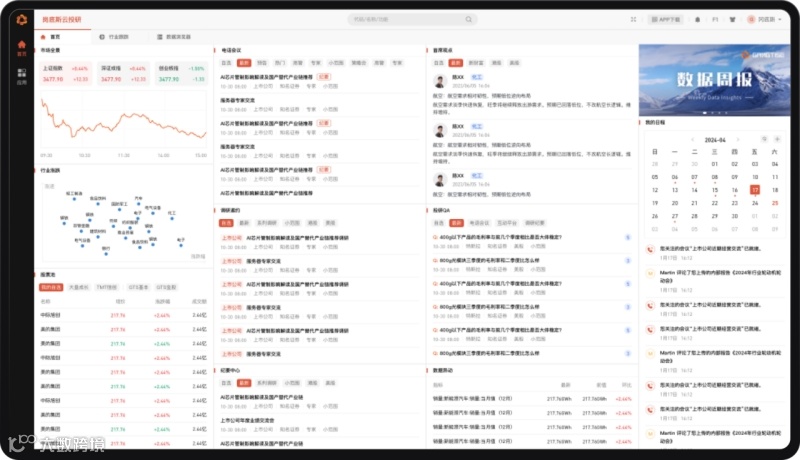Click the settings icon beside the calendar plus
The height and width of the screenshot is (460, 800).
(x=764, y=139)
